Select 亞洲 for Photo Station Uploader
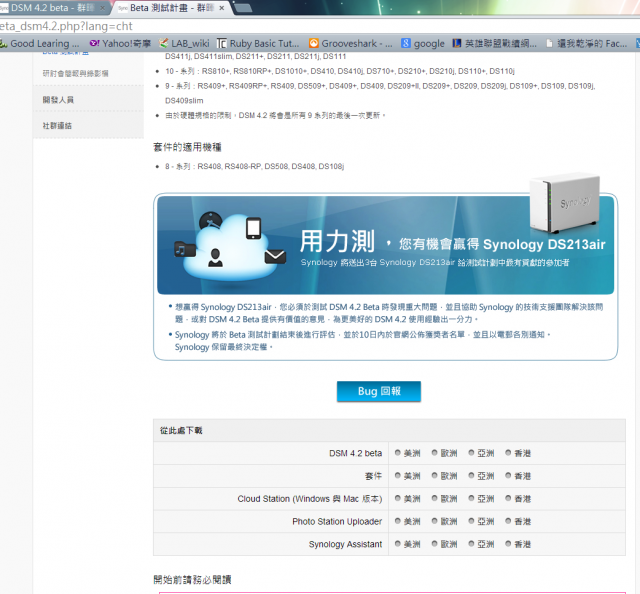640x594 pixels. click(471, 521)
